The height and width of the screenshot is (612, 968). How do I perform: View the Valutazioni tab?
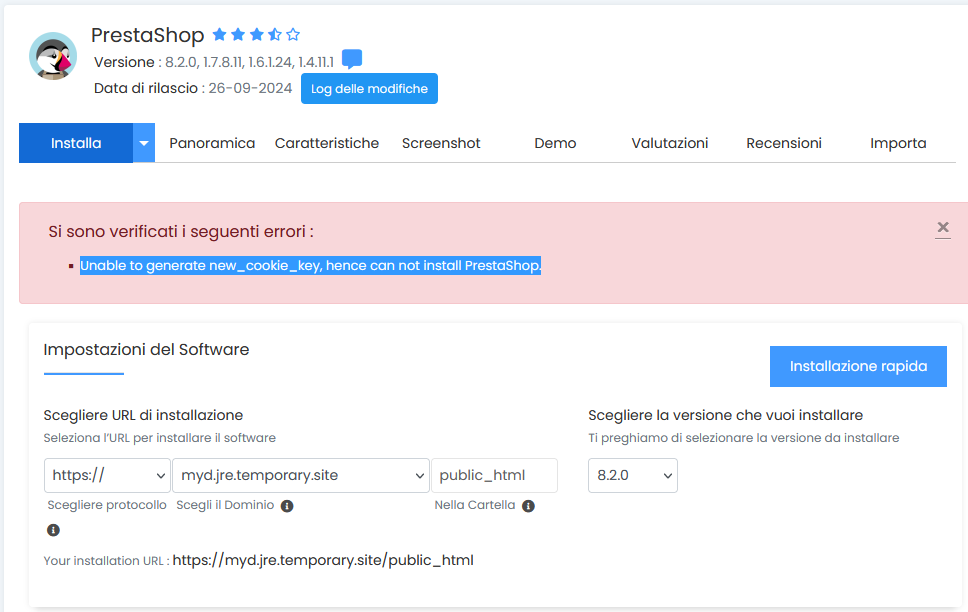(x=669, y=143)
